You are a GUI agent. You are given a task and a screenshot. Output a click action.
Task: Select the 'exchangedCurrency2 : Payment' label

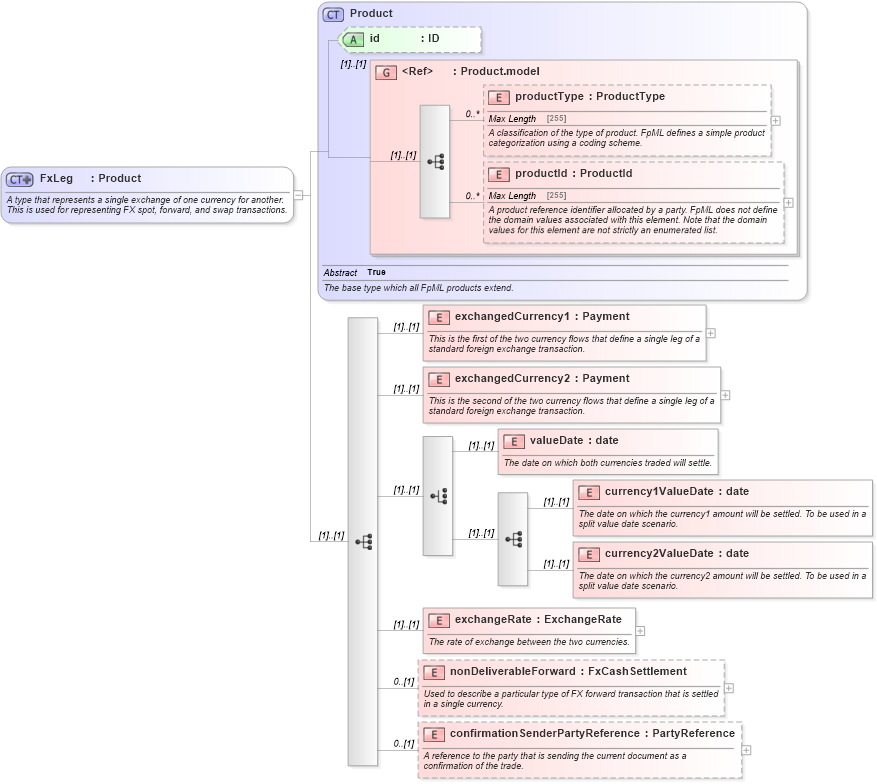pos(542,379)
